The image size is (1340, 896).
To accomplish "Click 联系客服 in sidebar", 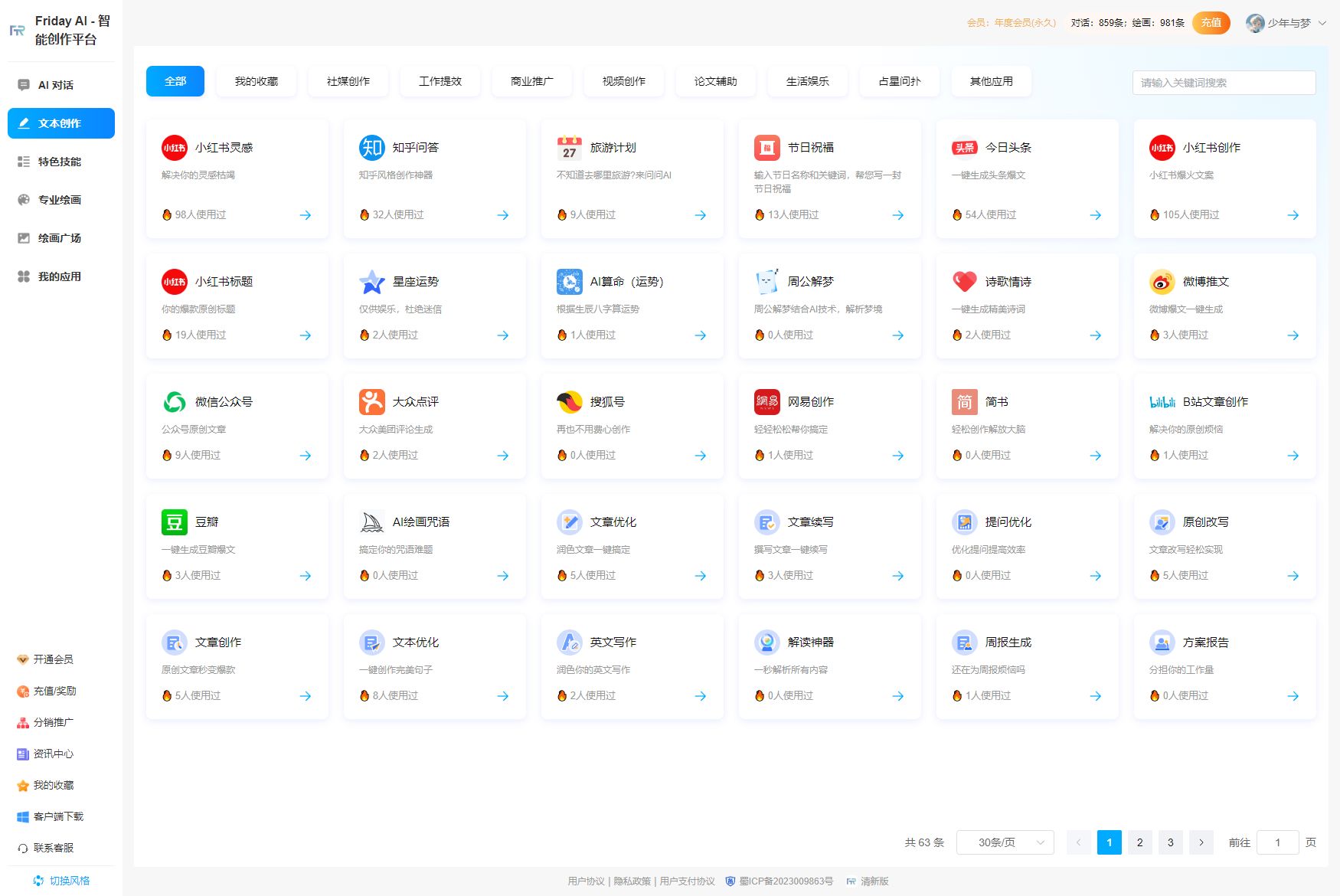I will click(x=46, y=848).
